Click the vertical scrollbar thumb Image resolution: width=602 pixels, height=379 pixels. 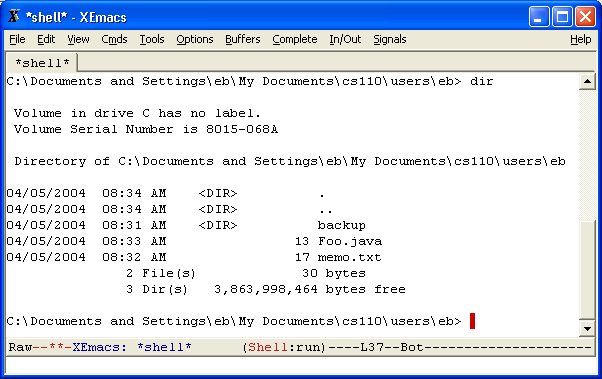[x=587, y=270]
